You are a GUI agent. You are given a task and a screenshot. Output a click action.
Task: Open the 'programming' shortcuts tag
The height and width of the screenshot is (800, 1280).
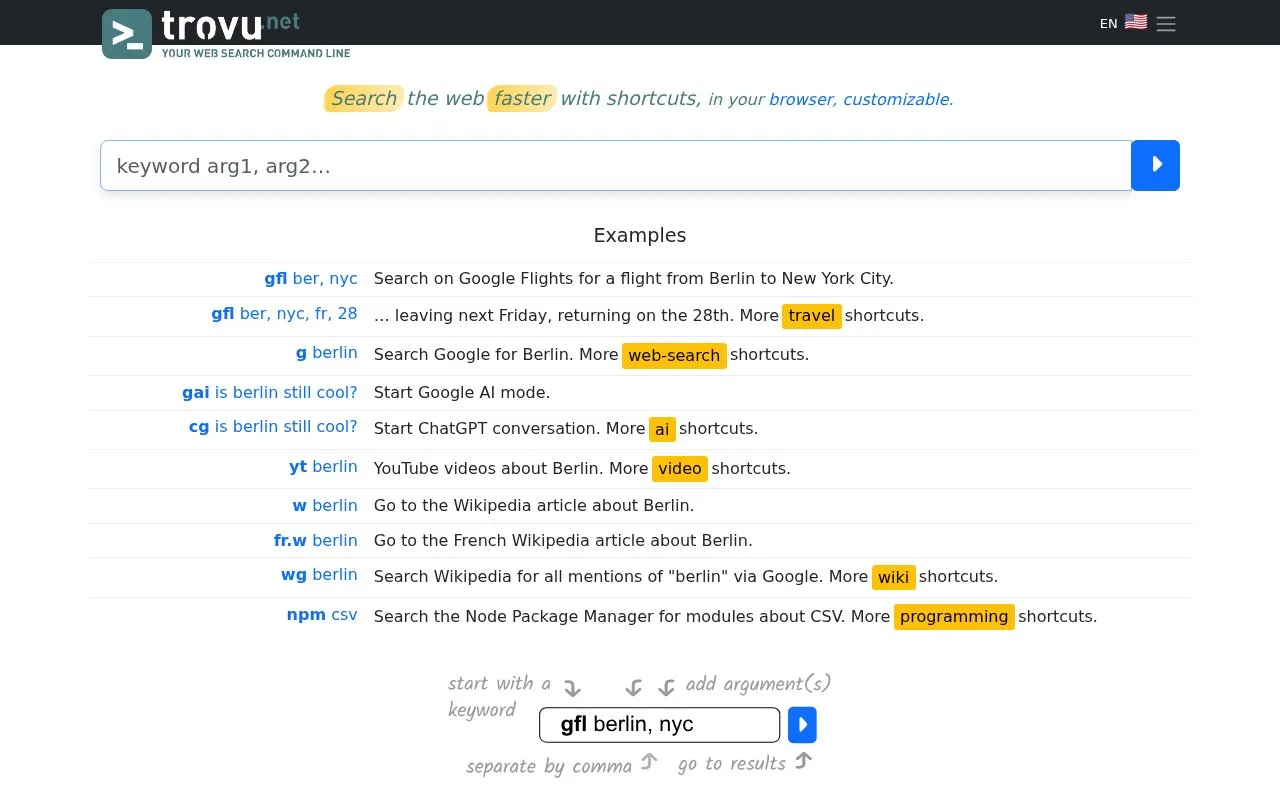[954, 617]
